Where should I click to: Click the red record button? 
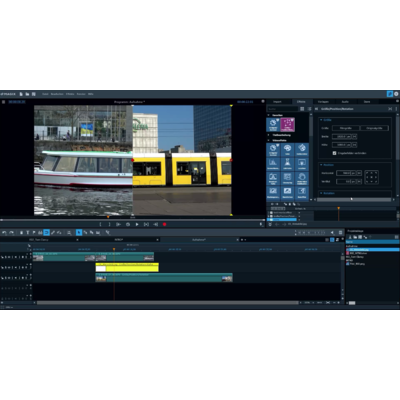164,224
